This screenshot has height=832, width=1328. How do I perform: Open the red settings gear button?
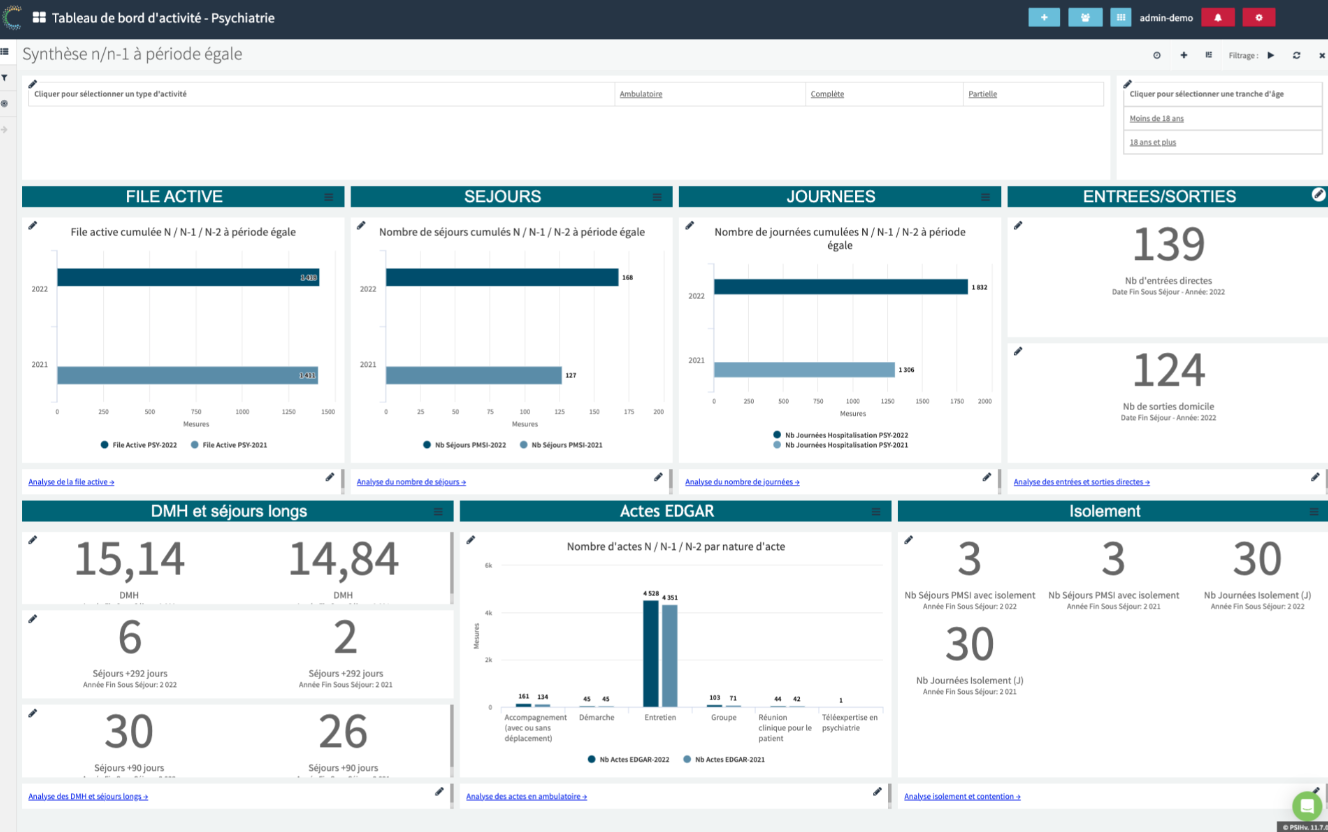point(1258,17)
